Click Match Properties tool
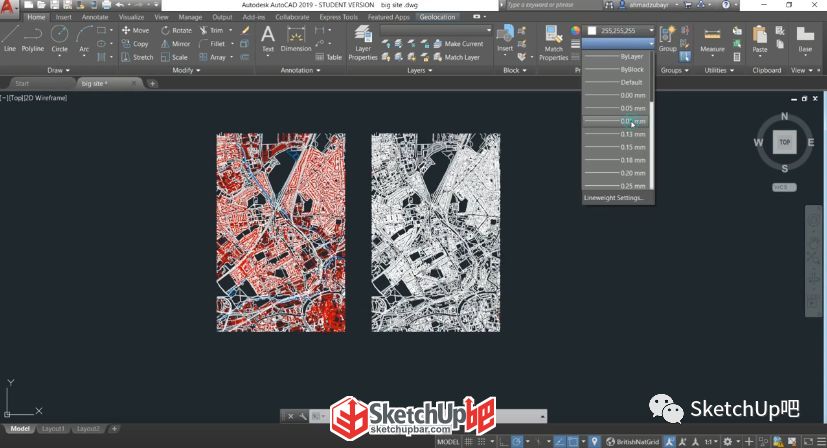 pyautogui.click(x=553, y=43)
